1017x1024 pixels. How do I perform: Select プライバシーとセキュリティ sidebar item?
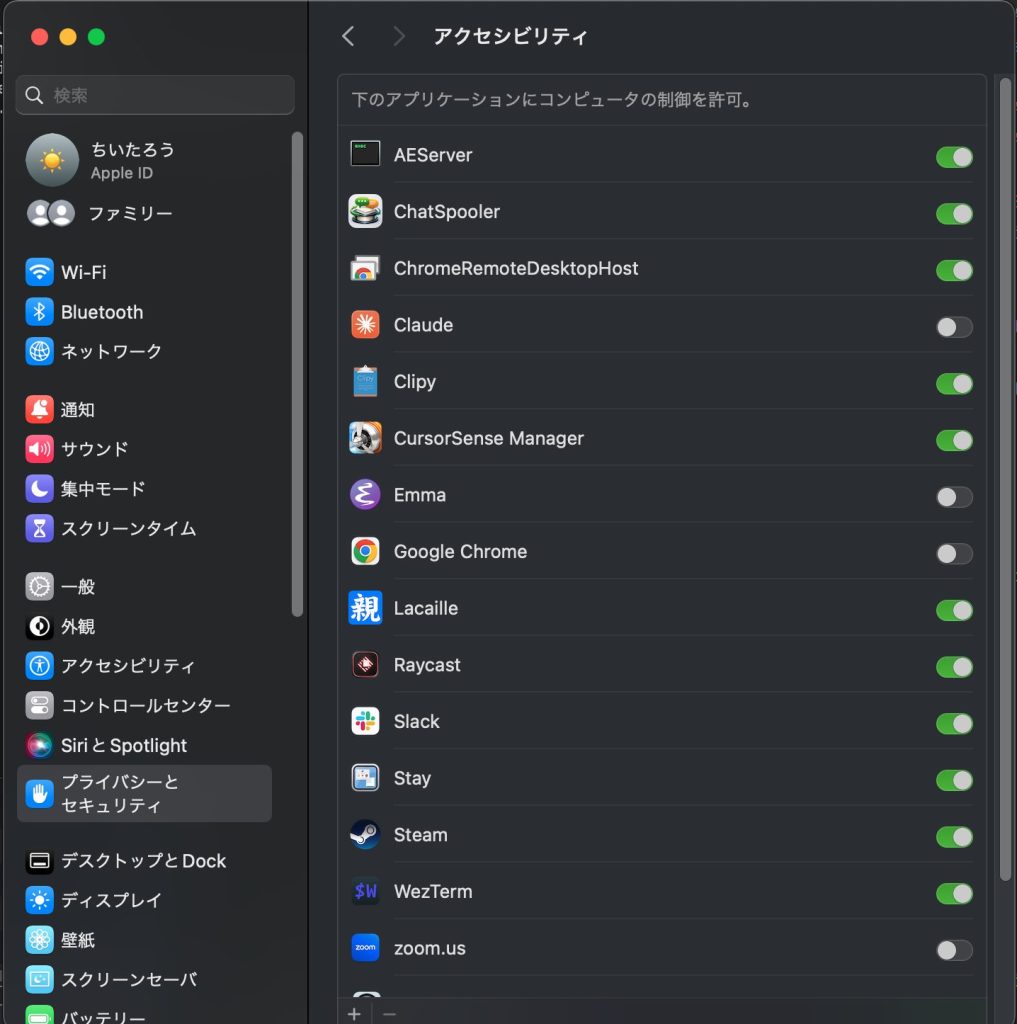click(x=144, y=793)
